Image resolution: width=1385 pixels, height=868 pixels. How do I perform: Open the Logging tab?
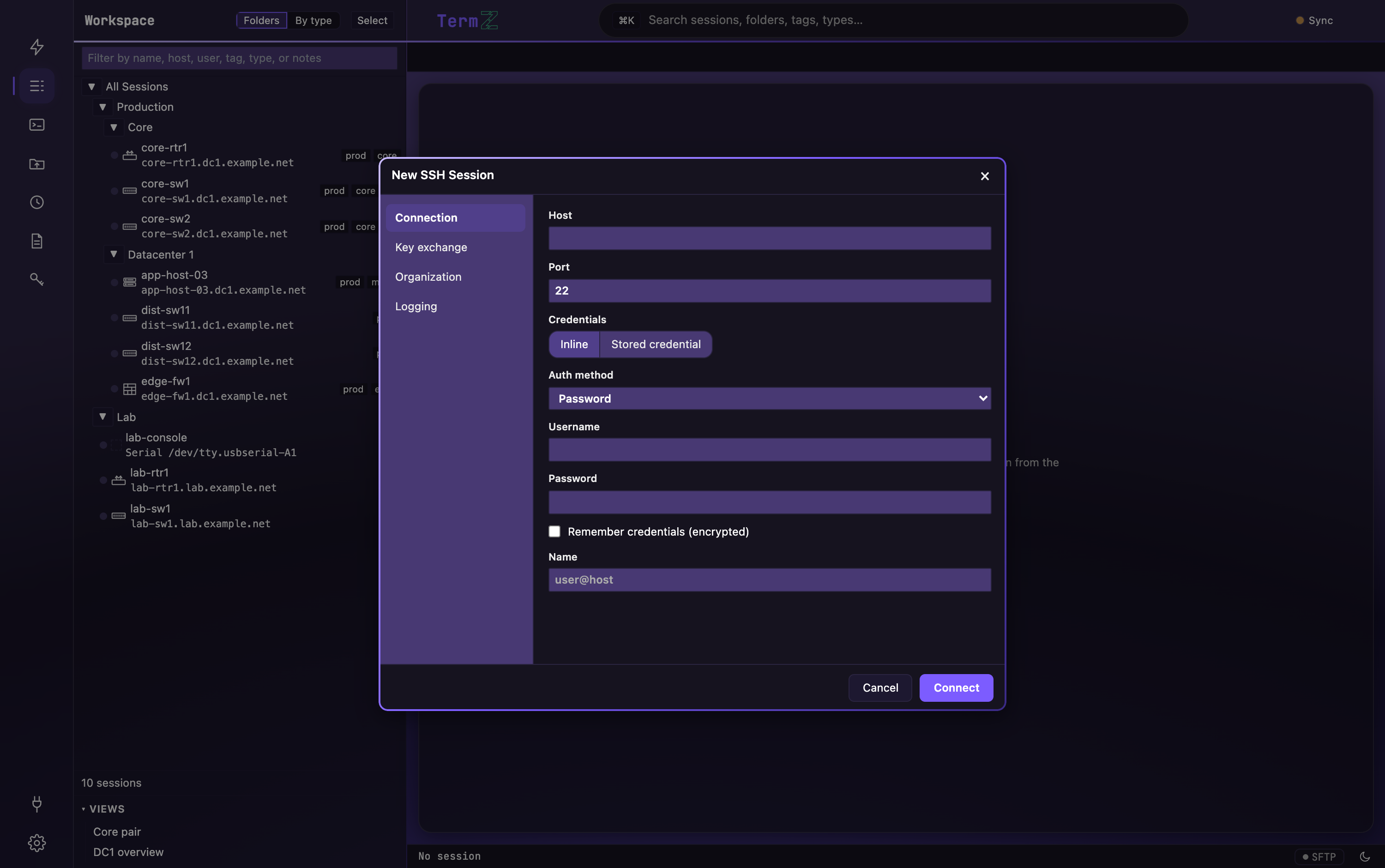[455, 307]
